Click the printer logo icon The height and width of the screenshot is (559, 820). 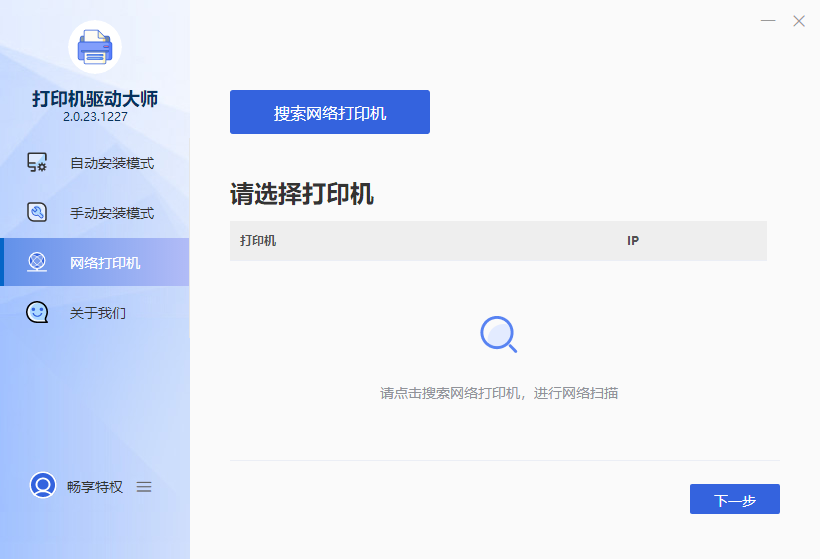point(95,47)
